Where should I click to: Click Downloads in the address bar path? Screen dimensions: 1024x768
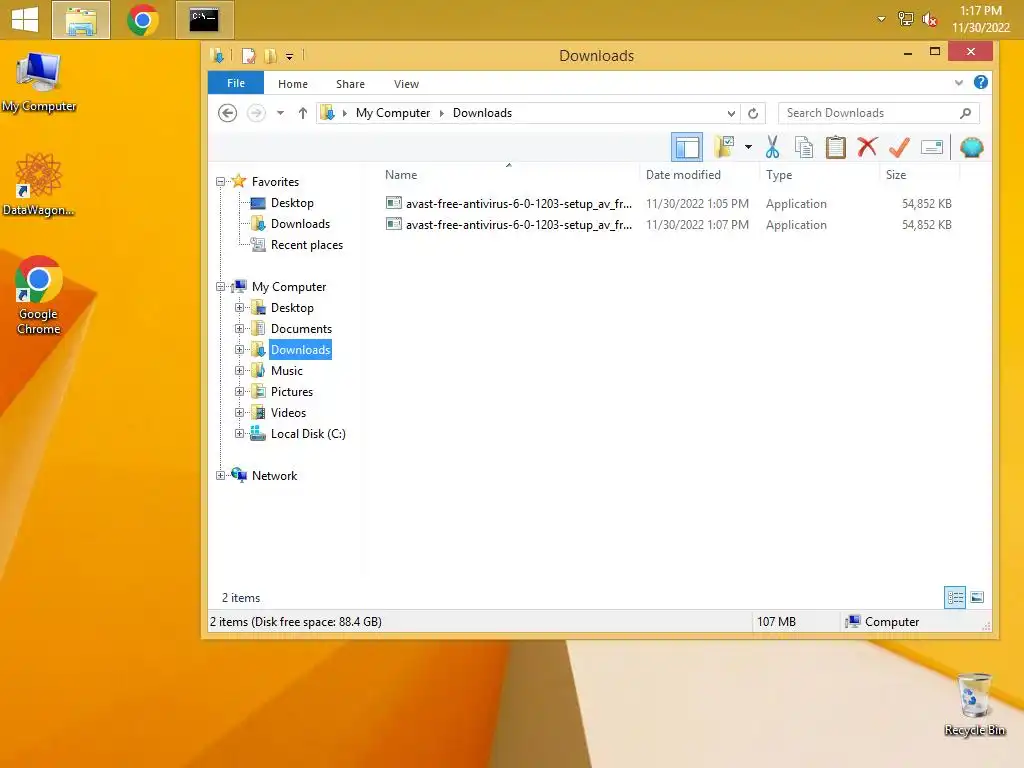point(482,113)
